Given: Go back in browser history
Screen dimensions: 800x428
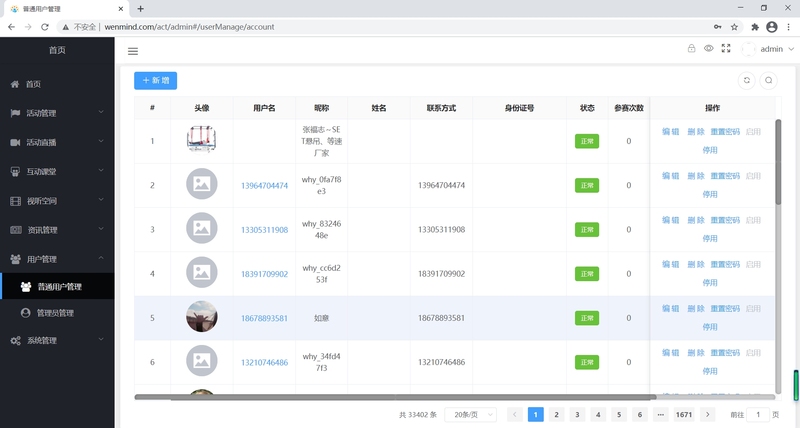Looking at the screenshot, I should tap(11, 27).
